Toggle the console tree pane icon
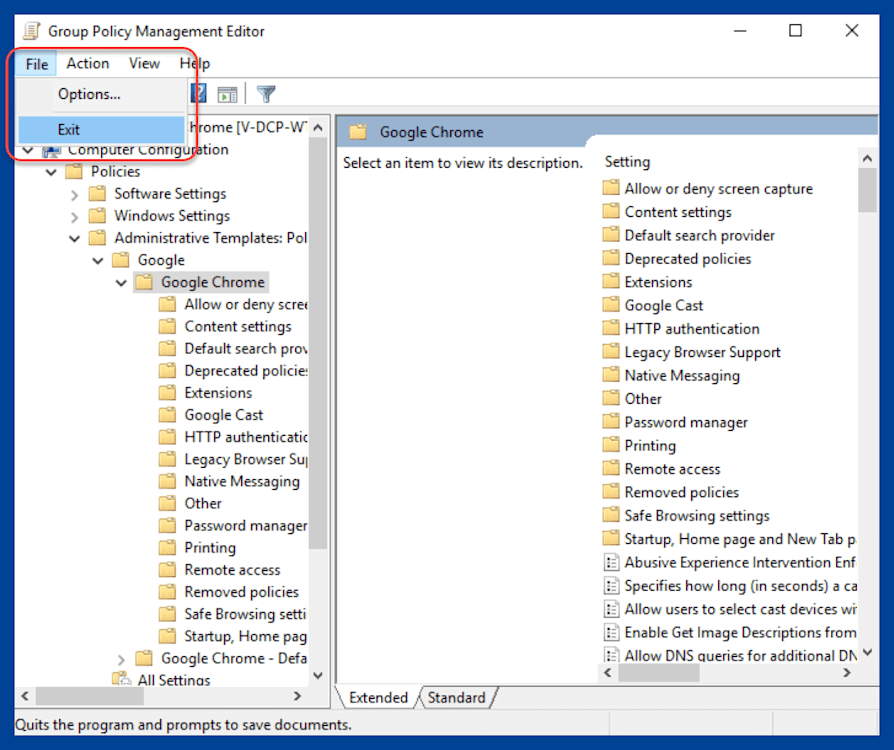894x750 pixels. pos(228,93)
